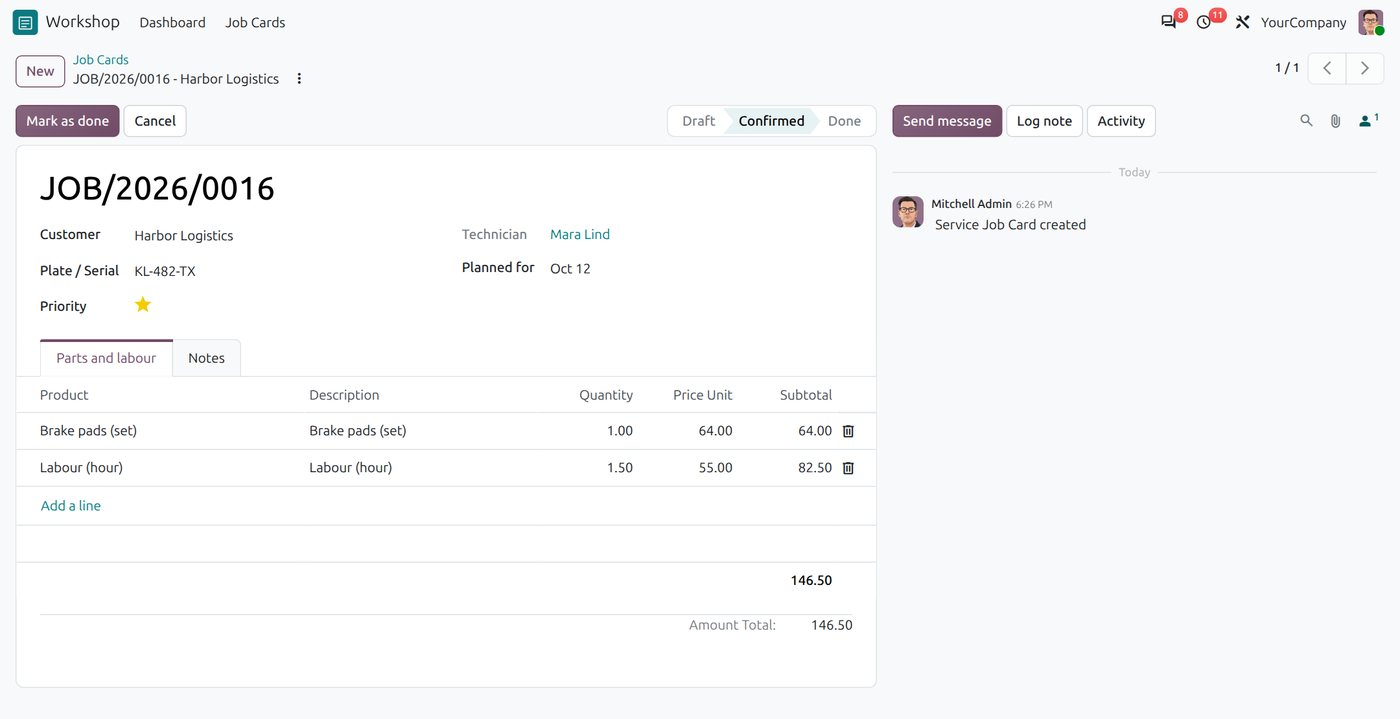Click Brake pads (set) product cell

click(x=88, y=431)
